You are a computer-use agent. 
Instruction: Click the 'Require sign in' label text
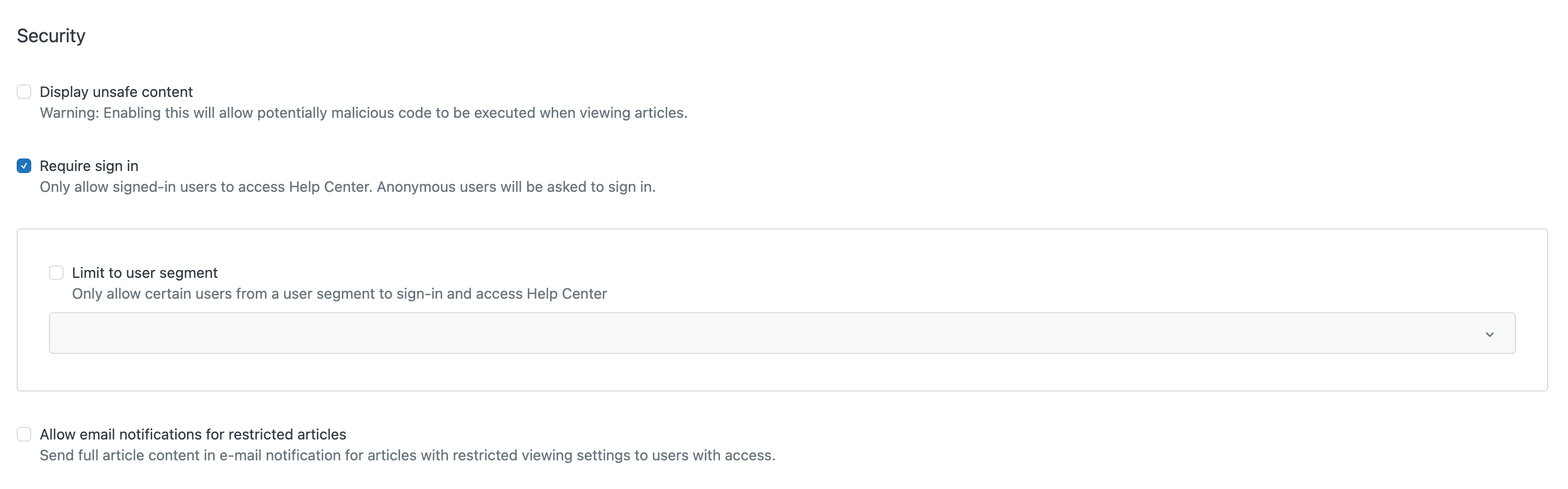[x=89, y=166]
